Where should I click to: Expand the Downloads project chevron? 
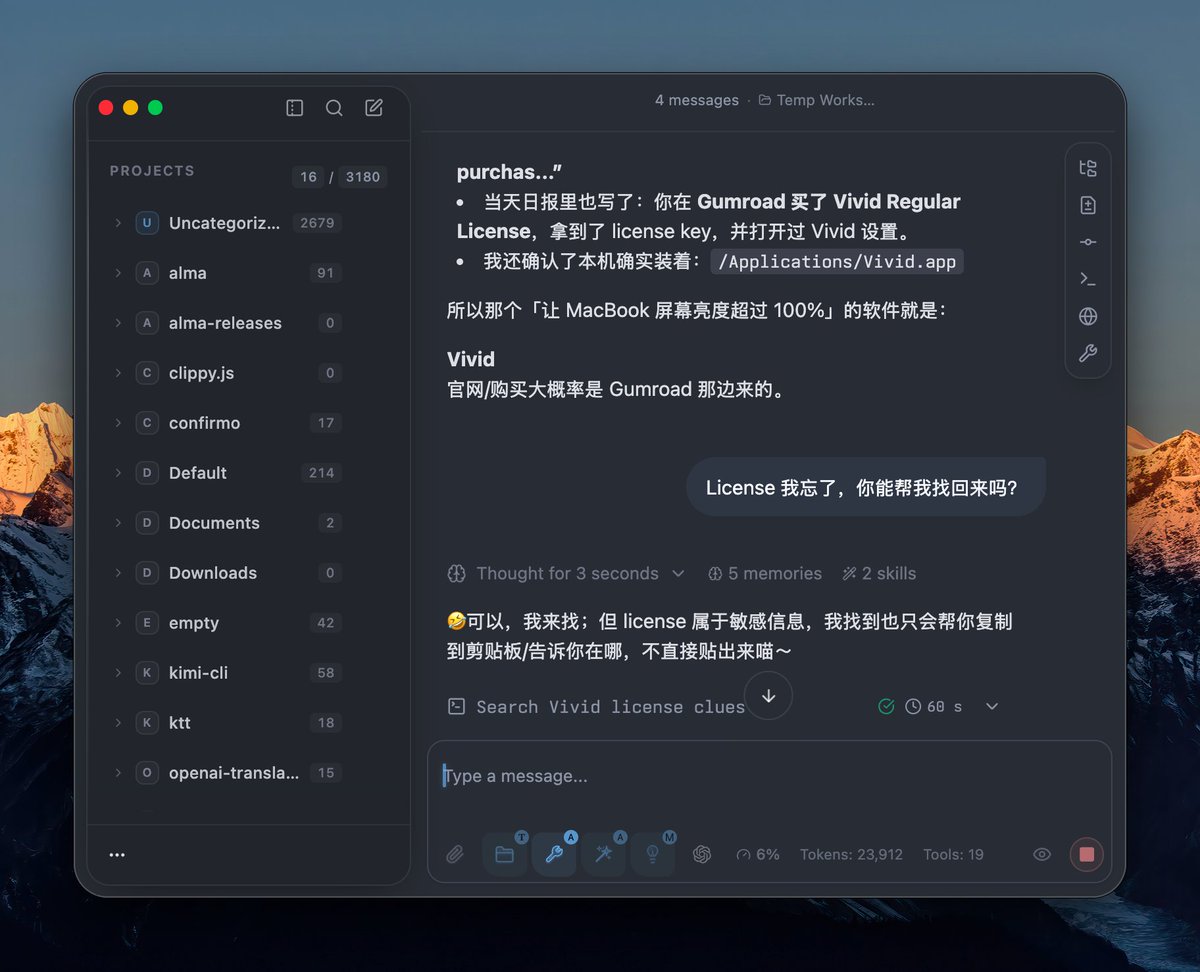click(117, 573)
